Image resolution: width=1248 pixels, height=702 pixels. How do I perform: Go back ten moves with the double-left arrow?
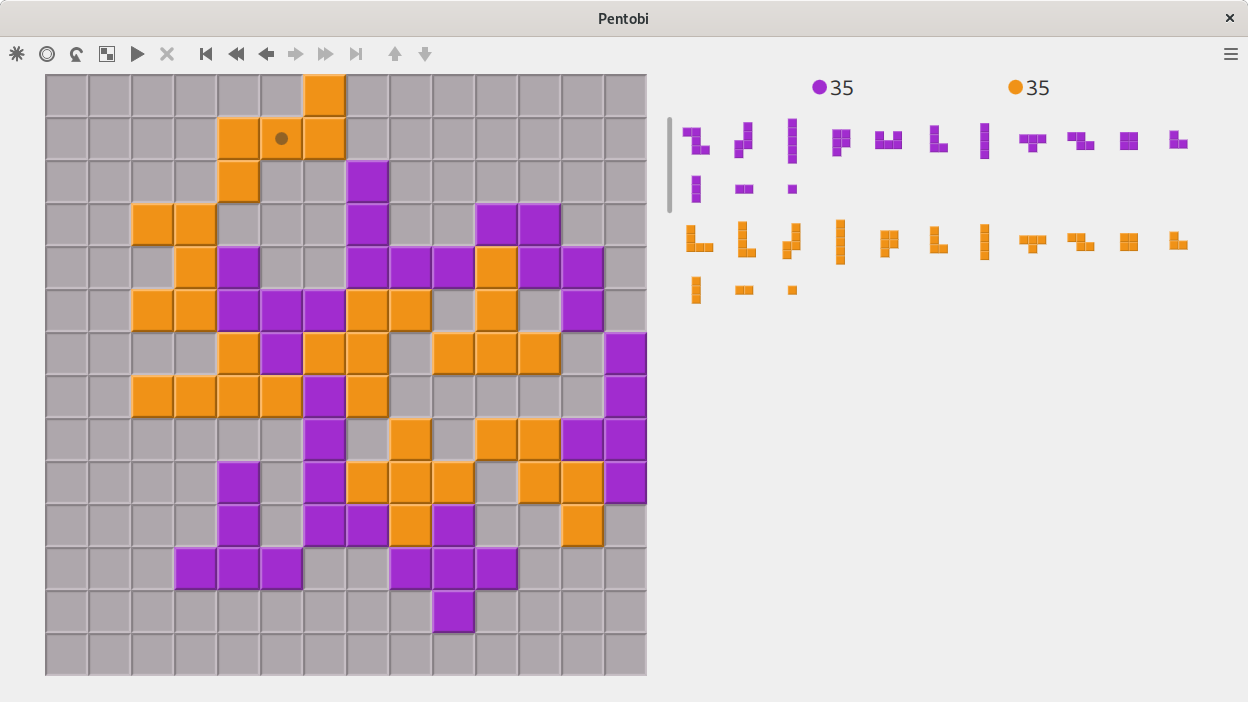(236, 54)
